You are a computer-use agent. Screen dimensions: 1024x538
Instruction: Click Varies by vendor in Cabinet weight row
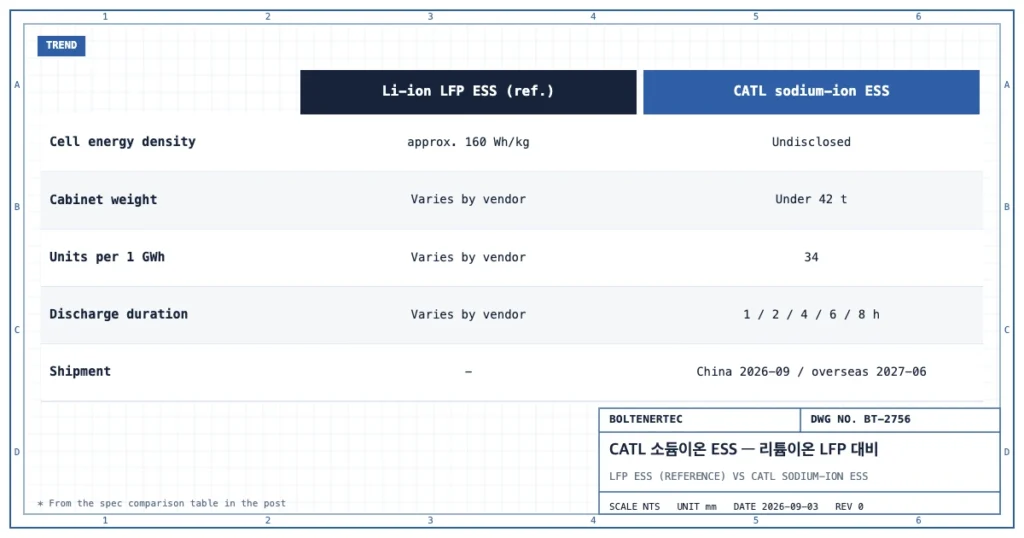[468, 200]
